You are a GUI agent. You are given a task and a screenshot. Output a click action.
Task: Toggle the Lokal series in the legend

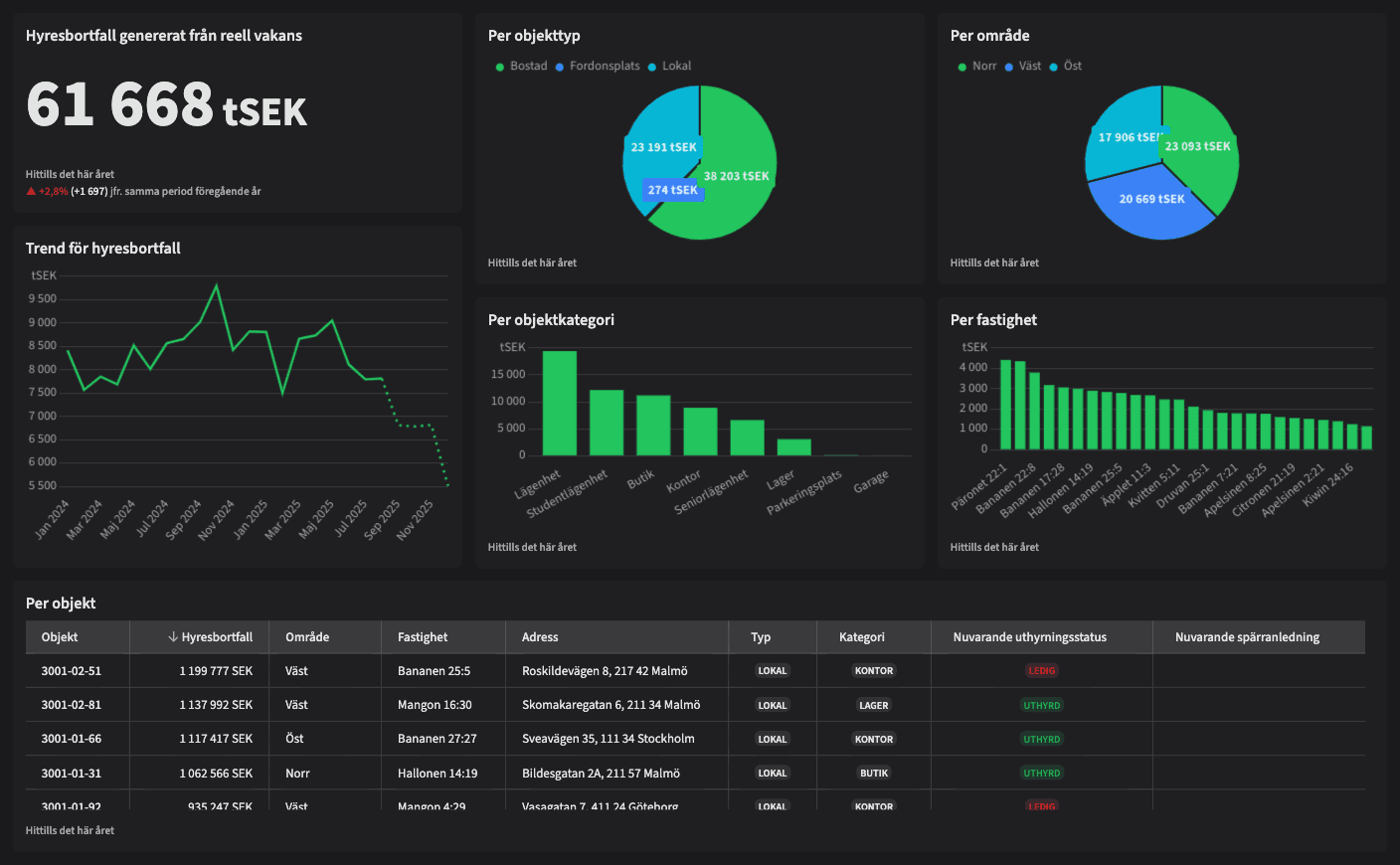pyautogui.click(x=676, y=67)
